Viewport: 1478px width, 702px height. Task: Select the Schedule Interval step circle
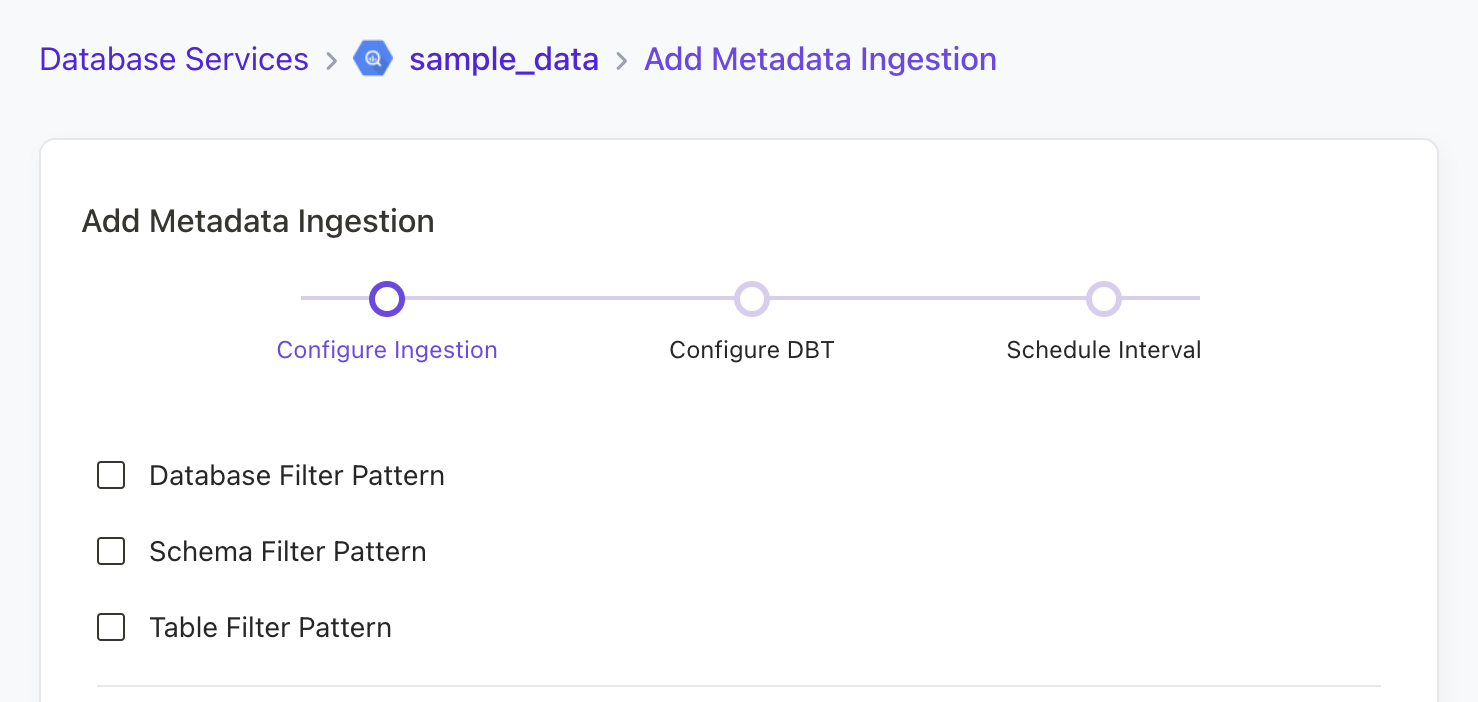pos(1103,298)
